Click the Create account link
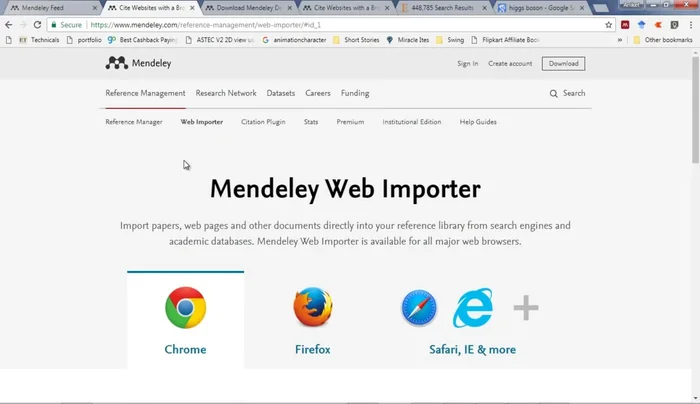 (x=510, y=63)
